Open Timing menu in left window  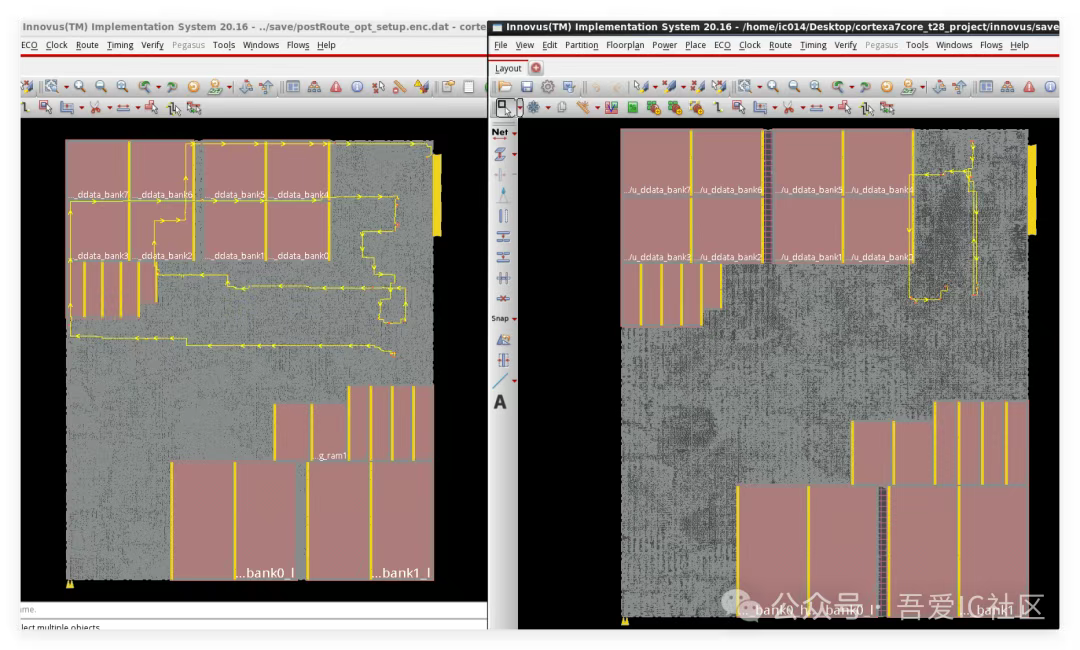pyautogui.click(x=120, y=45)
